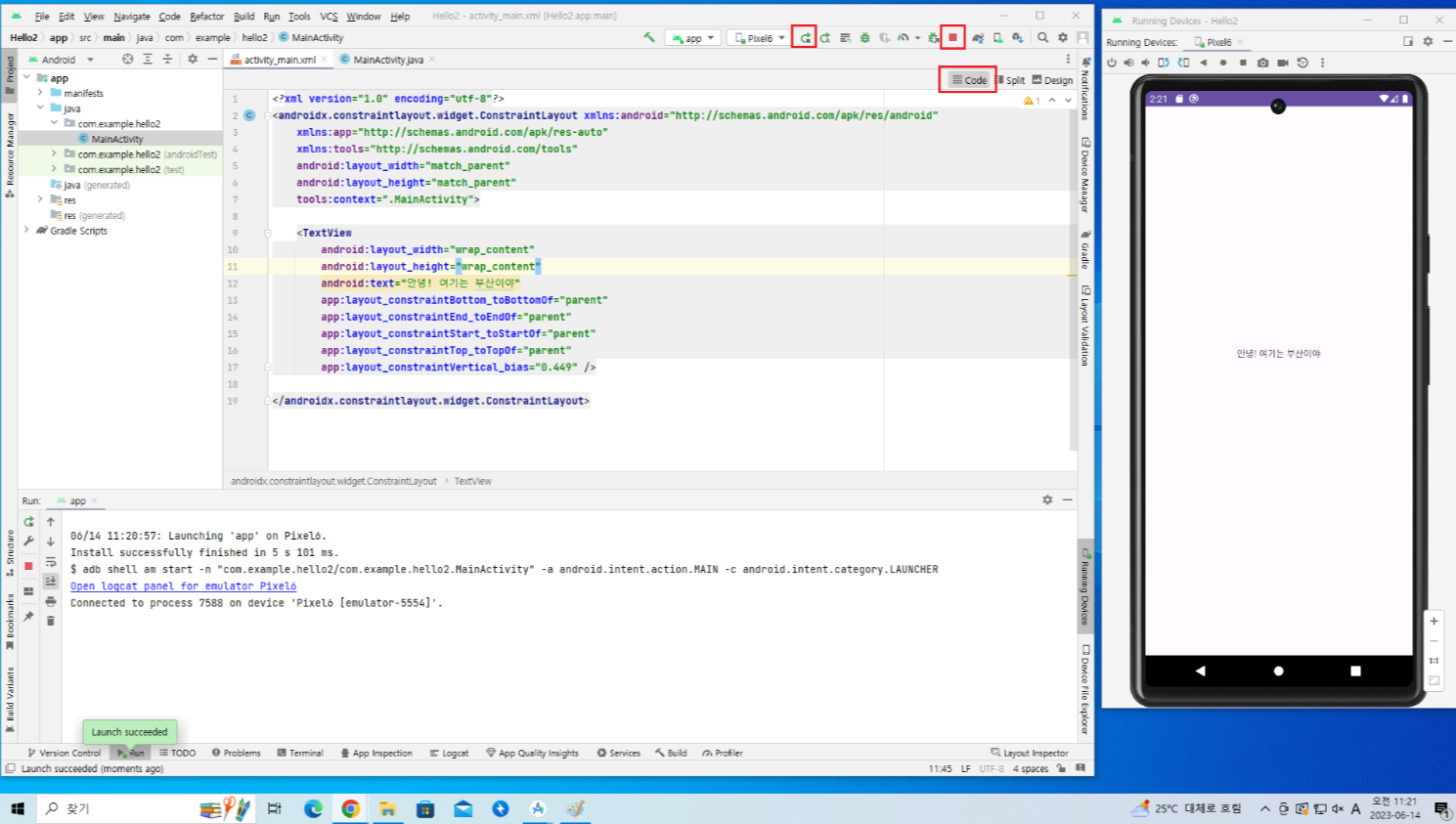Viewport: 1456px width, 824px height.
Task: Click the Debug 'app' bug icon
Action: pyautogui.click(x=864, y=37)
